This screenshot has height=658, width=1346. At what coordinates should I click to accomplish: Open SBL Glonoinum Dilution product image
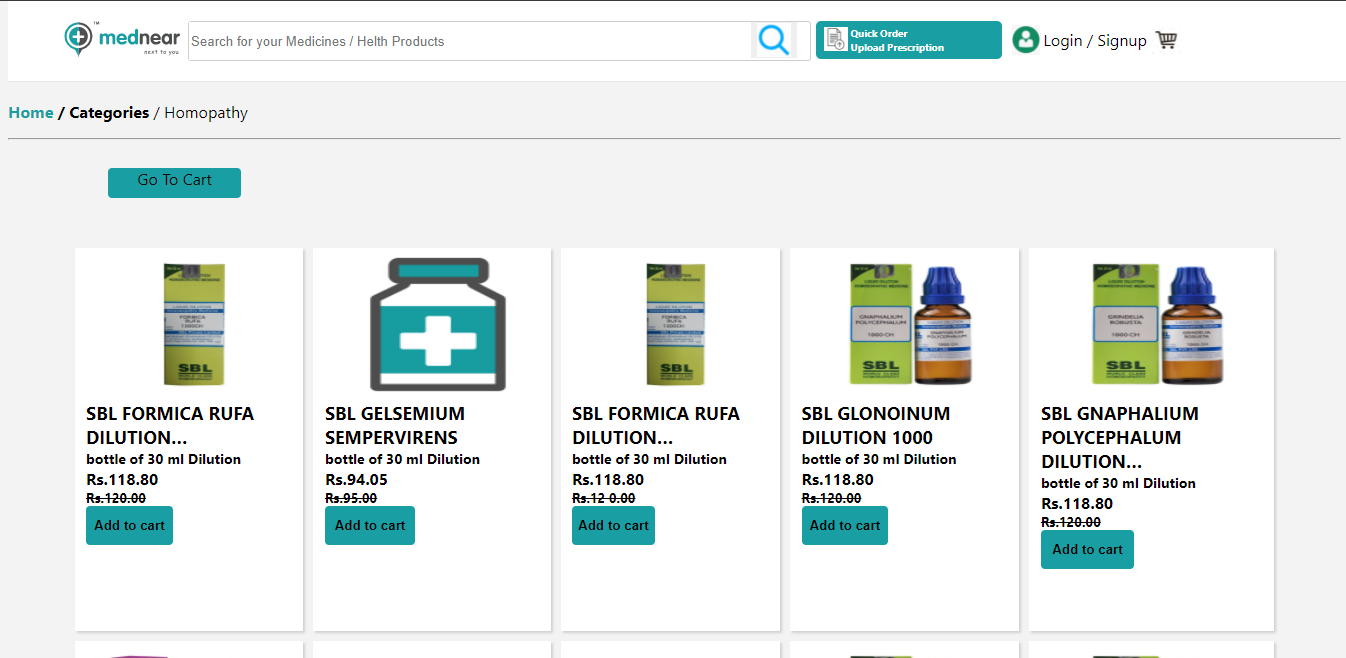909,324
